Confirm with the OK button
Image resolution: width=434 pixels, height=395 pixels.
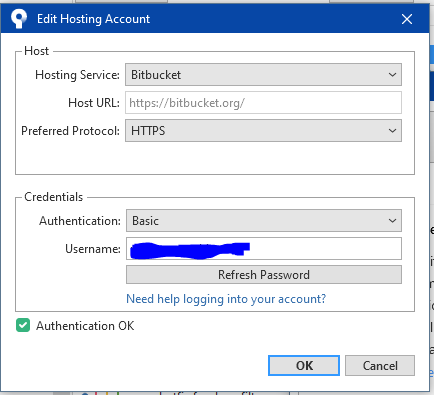tap(304, 366)
